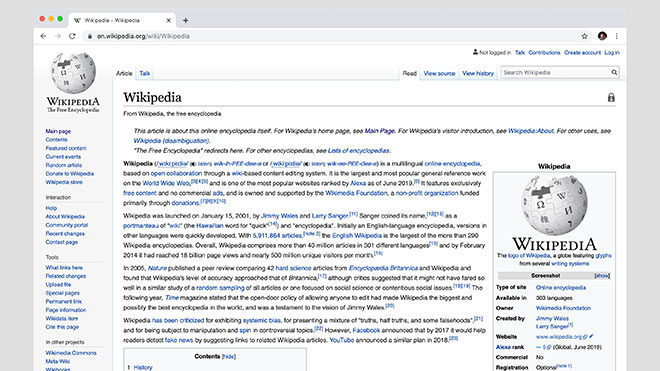Image resolution: width=660 pixels, height=371 pixels.
Task: Reload the page with the refresh icon
Action: click(x=72, y=36)
